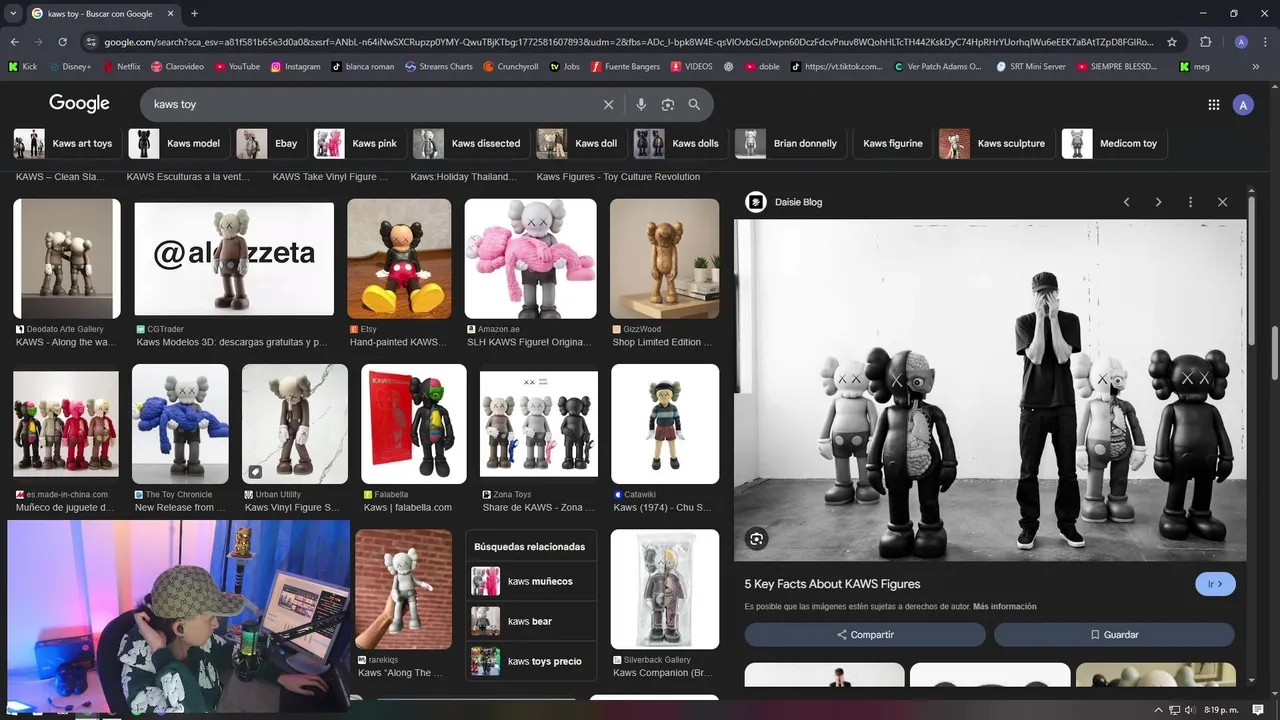The image size is (1280, 720).
Task: Select the Medicom toy chip
Action: coord(1113,143)
